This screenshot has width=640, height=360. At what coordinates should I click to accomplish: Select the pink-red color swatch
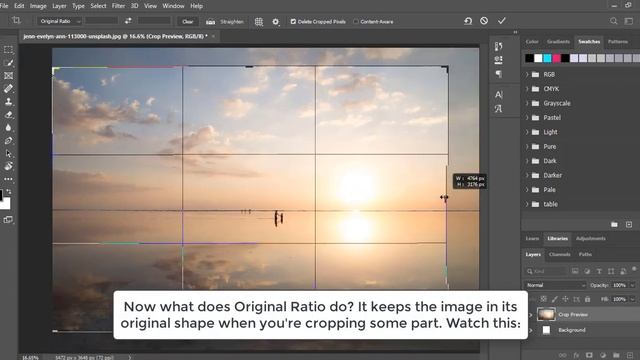556,58
